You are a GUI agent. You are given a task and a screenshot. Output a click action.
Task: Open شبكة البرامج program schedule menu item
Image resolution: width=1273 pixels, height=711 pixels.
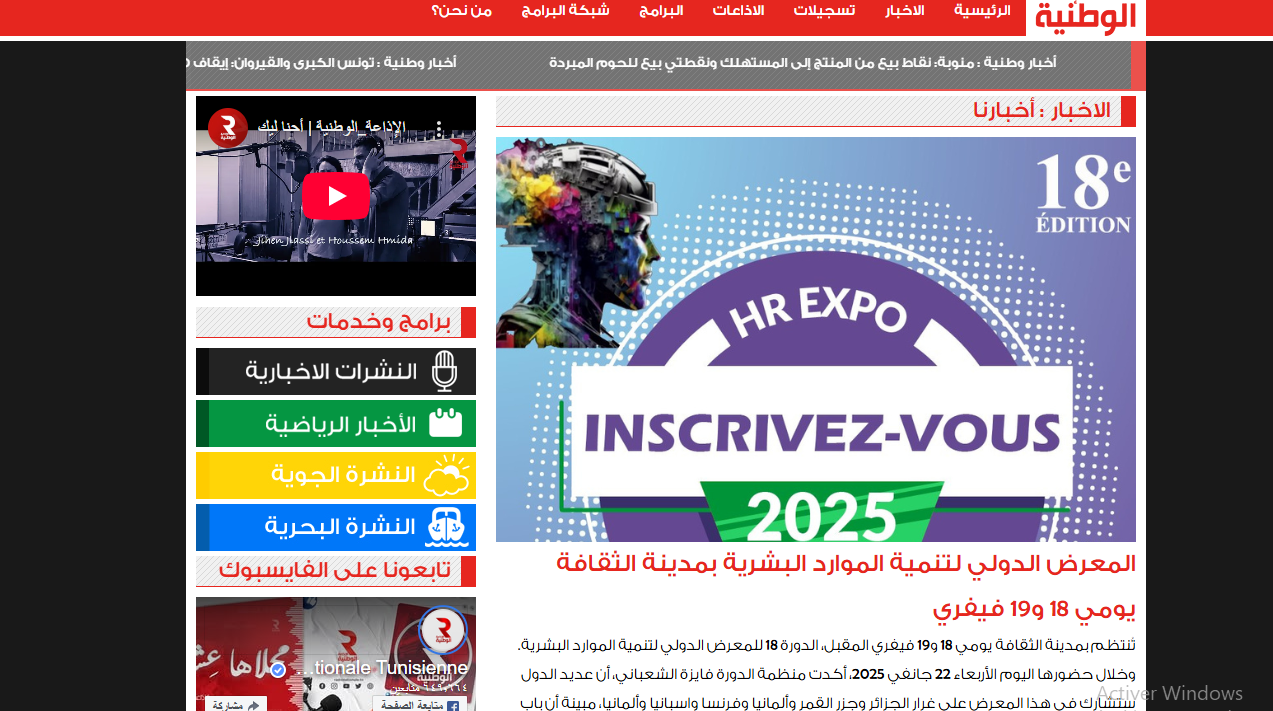pyautogui.click(x=566, y=11)
